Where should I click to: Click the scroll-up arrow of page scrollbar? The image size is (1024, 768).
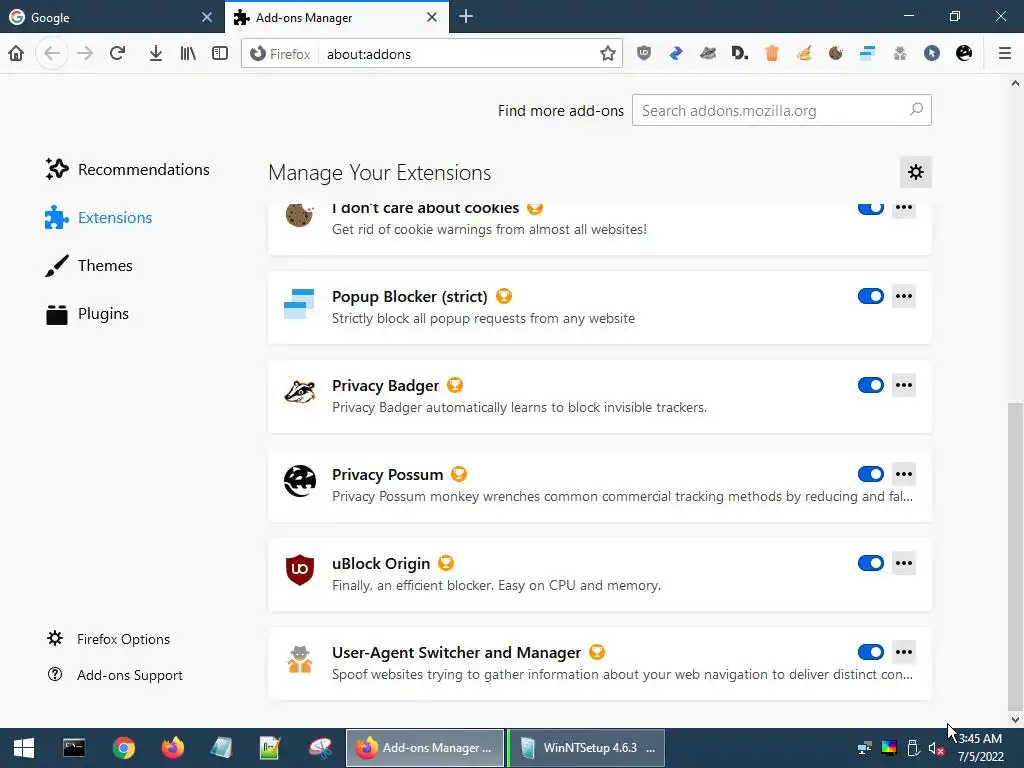coord(1015,84)
